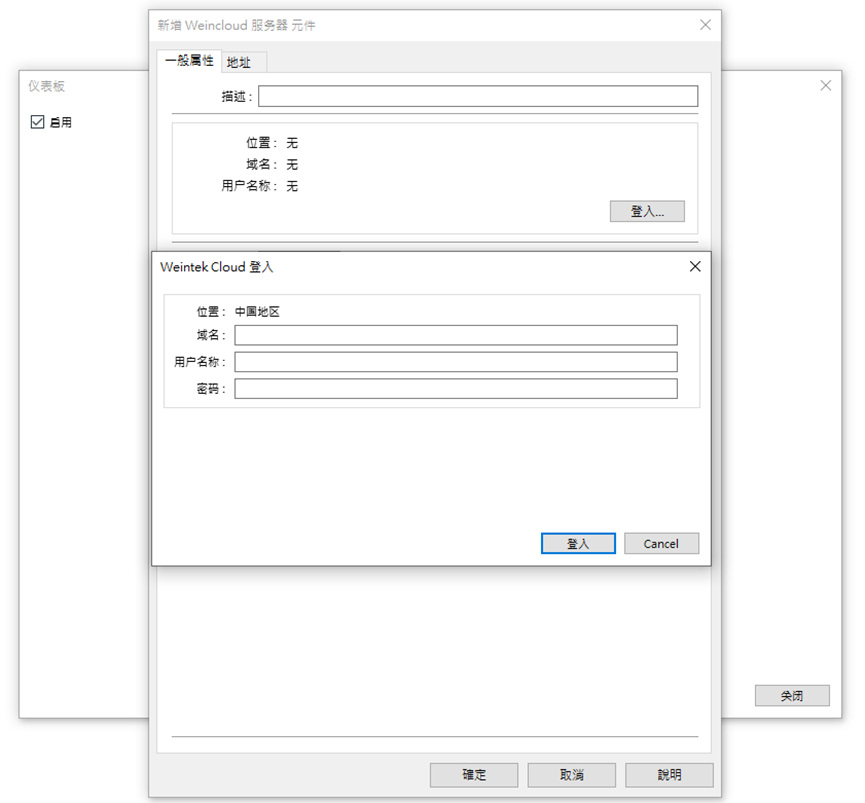Close the Weintek Cloud 登入 dialog
The image size is (865, 803).
point(695,267)
